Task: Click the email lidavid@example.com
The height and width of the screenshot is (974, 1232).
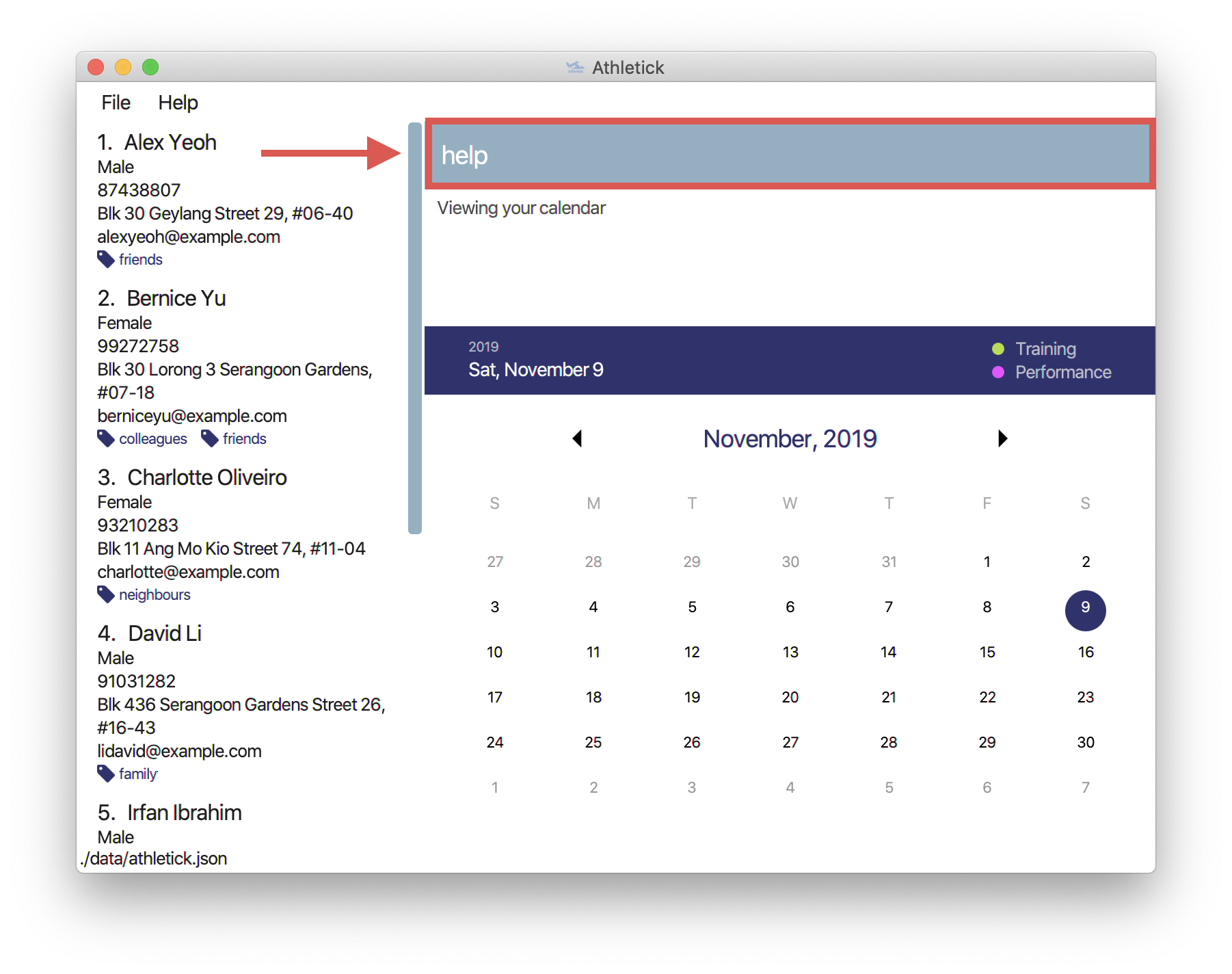Action: pos(179,751)
